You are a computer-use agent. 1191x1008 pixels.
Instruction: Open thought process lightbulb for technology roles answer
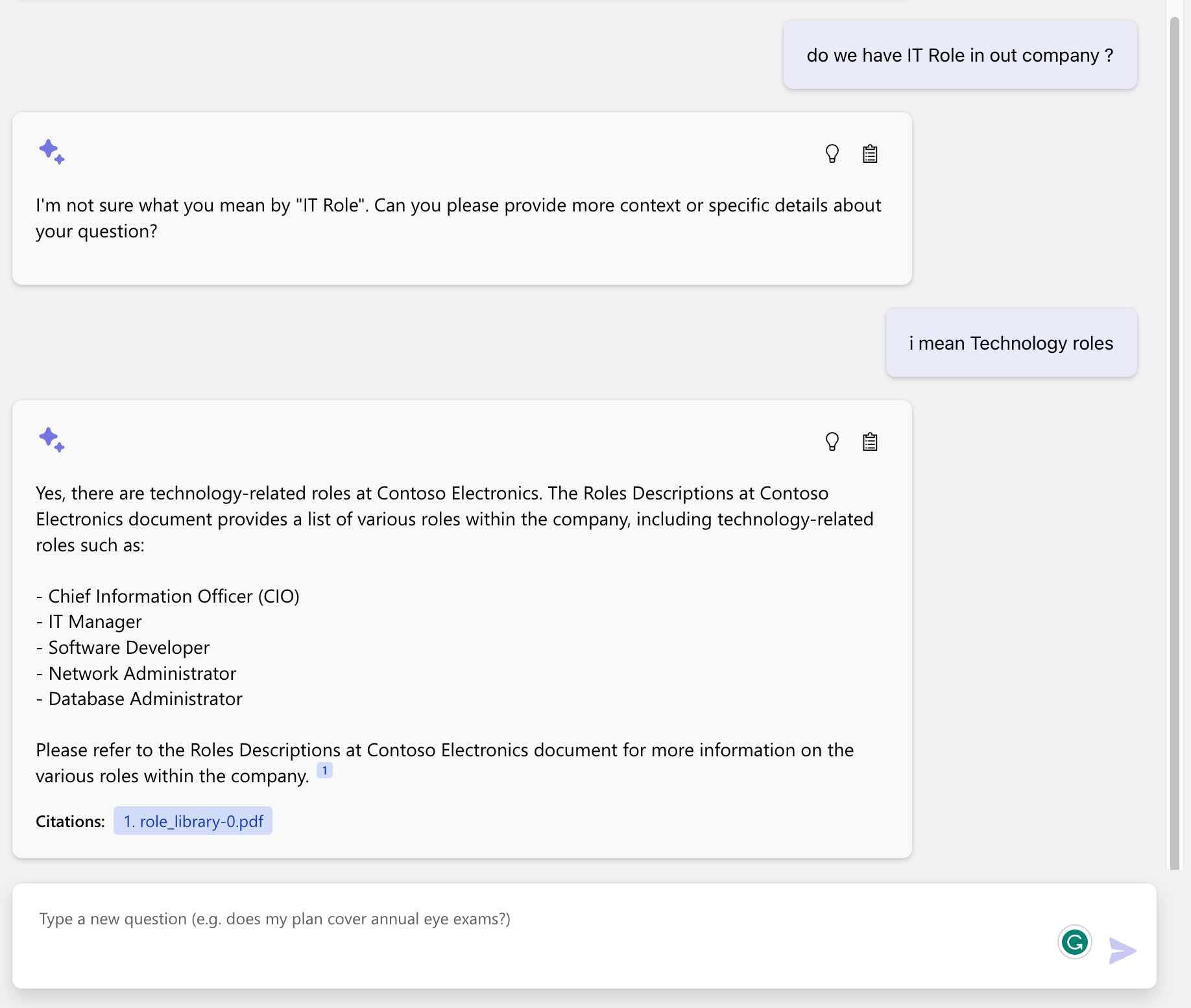click(832, 442)
